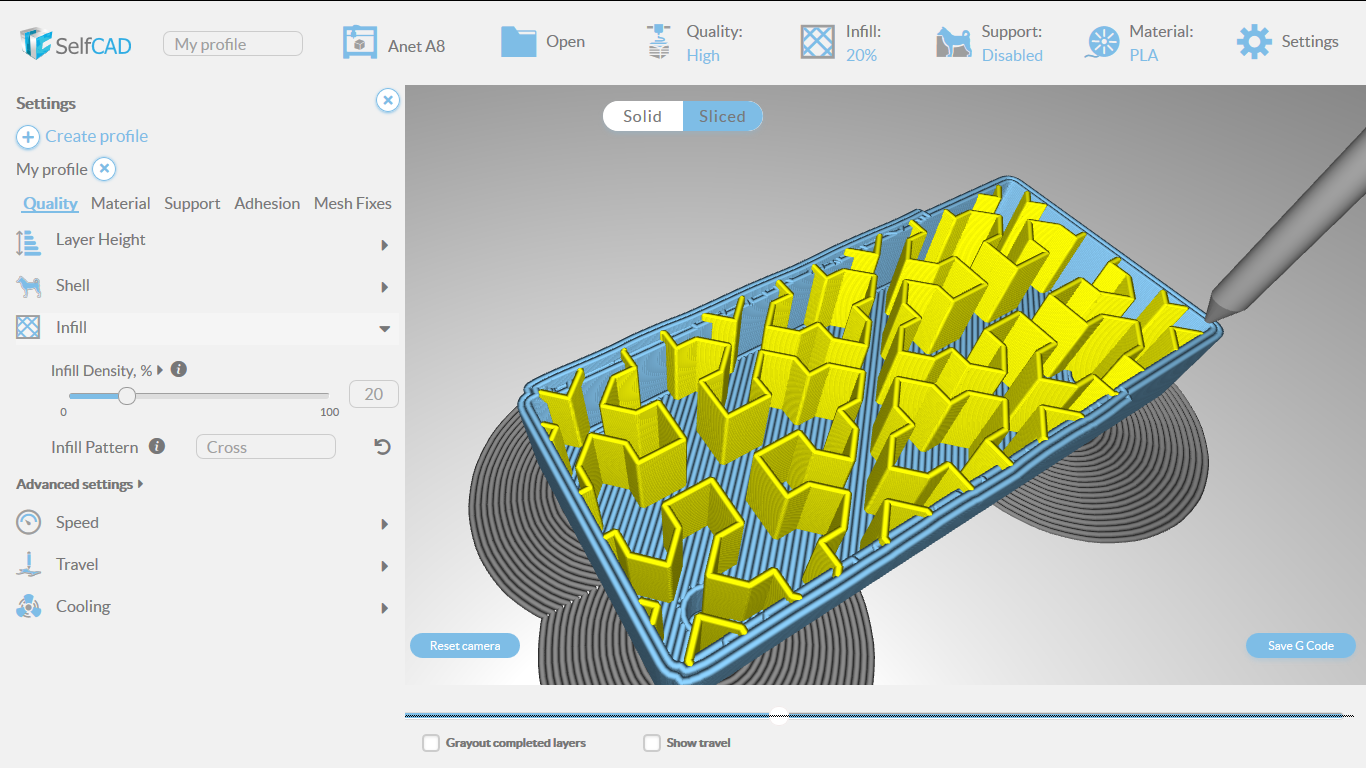
Task: Click the Layer Height label
Action: [101, 240]
